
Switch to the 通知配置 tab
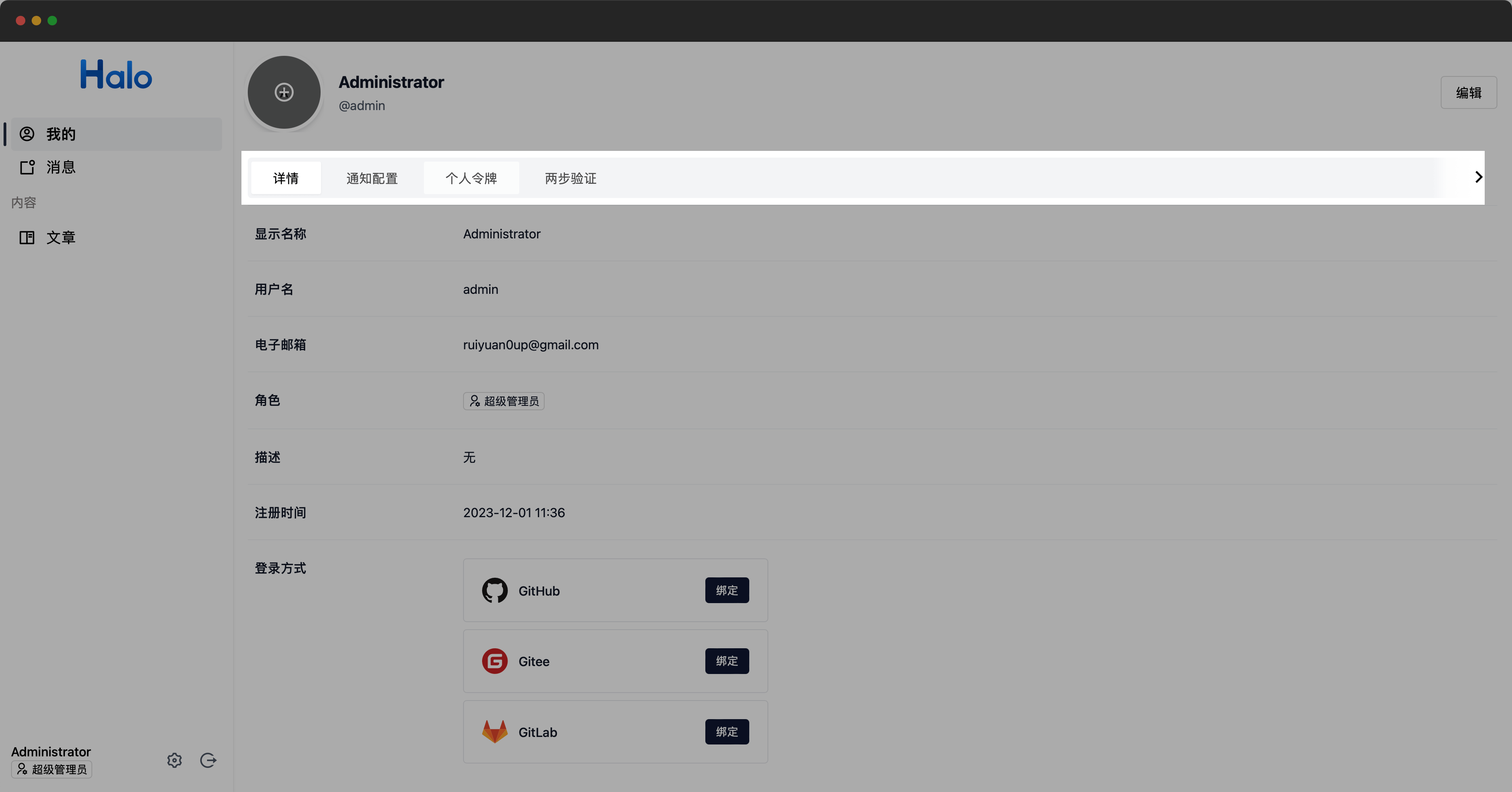tap(372, 178)
